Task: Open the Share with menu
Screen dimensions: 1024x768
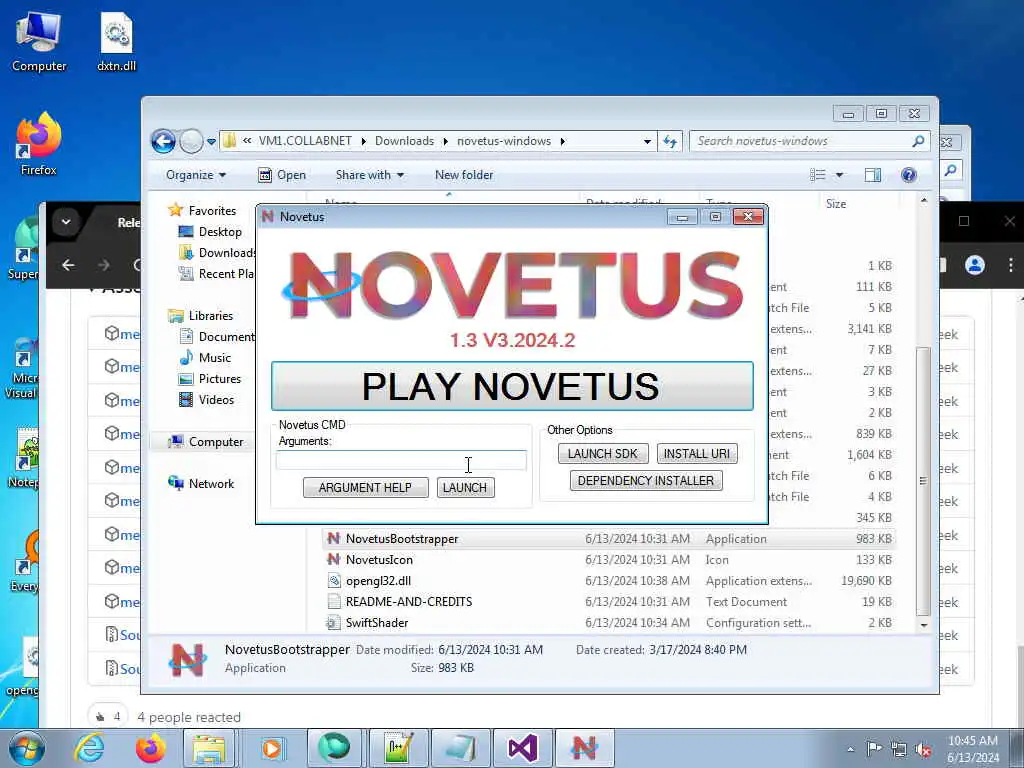Action: click(x=370, y=175)
